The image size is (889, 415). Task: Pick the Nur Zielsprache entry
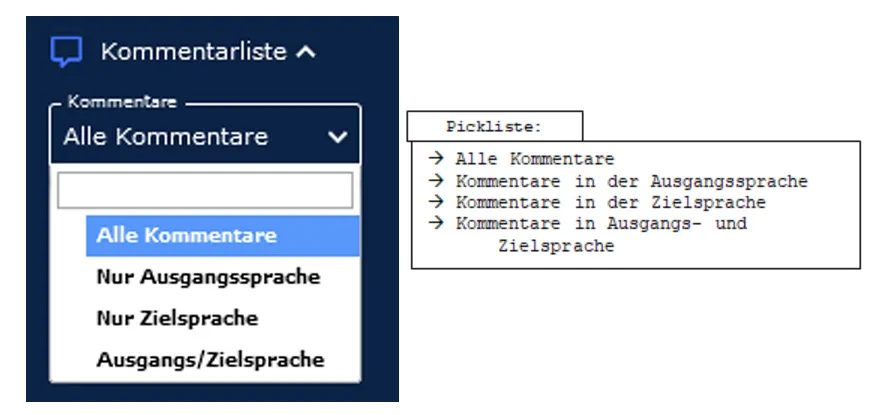point(177,318)
